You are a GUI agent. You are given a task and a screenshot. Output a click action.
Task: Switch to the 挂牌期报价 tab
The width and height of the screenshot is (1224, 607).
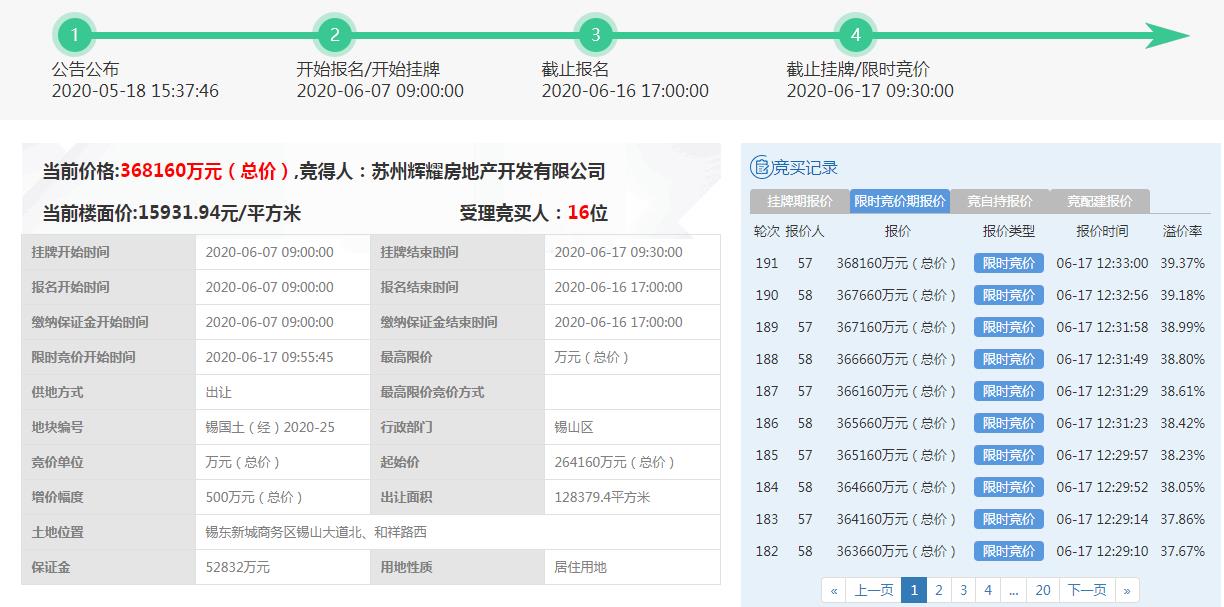[799, 201]
